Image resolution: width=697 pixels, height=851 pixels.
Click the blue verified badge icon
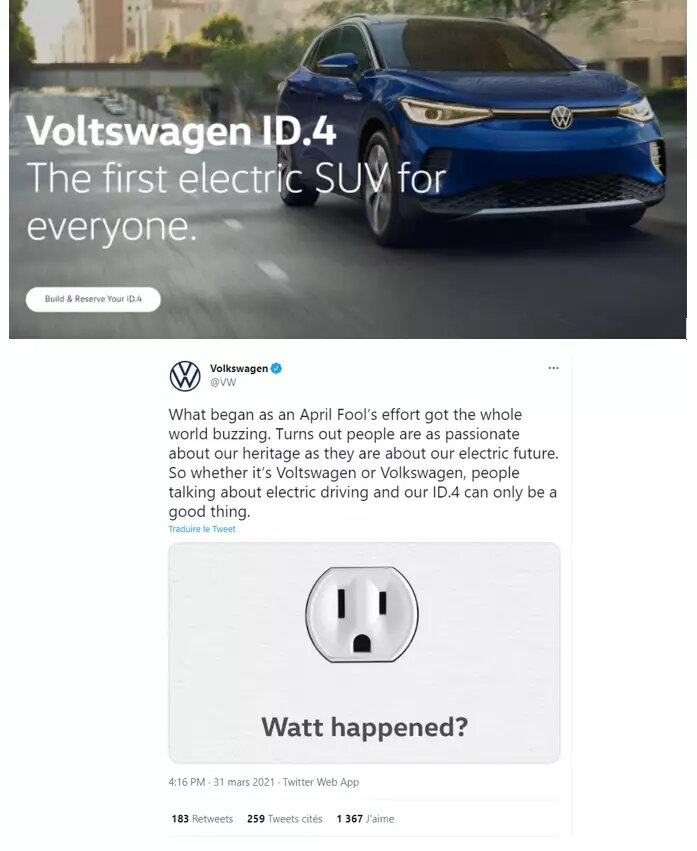pos(276,368)
